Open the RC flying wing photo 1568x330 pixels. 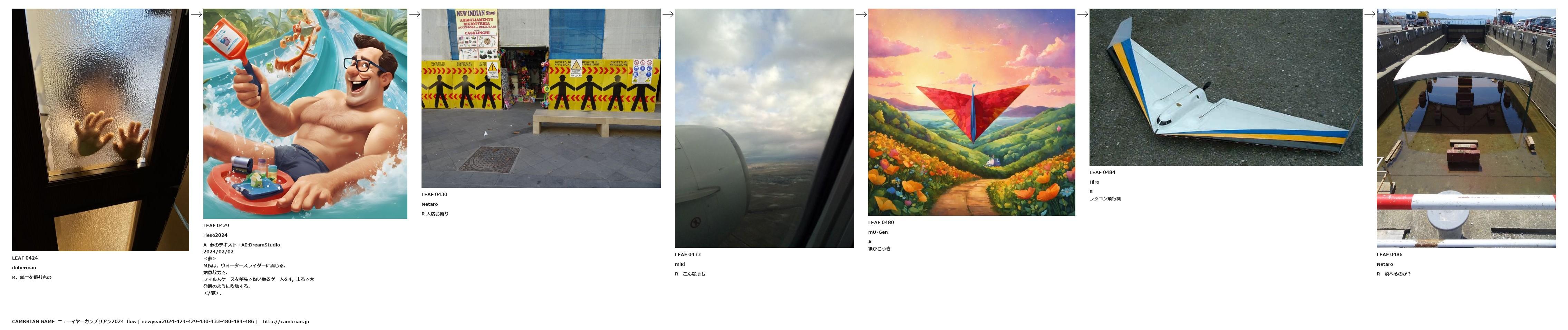click(1226, 87)
